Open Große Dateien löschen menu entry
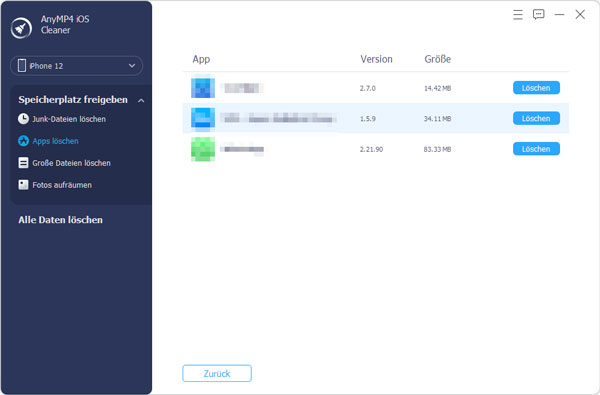Viewport: 600px width, 395px height. click(72, 163)
